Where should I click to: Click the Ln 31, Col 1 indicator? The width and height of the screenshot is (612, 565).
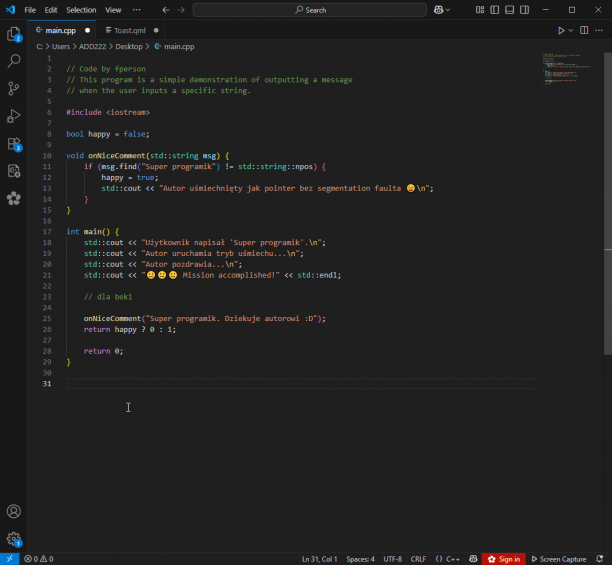[x=319, y=559]
